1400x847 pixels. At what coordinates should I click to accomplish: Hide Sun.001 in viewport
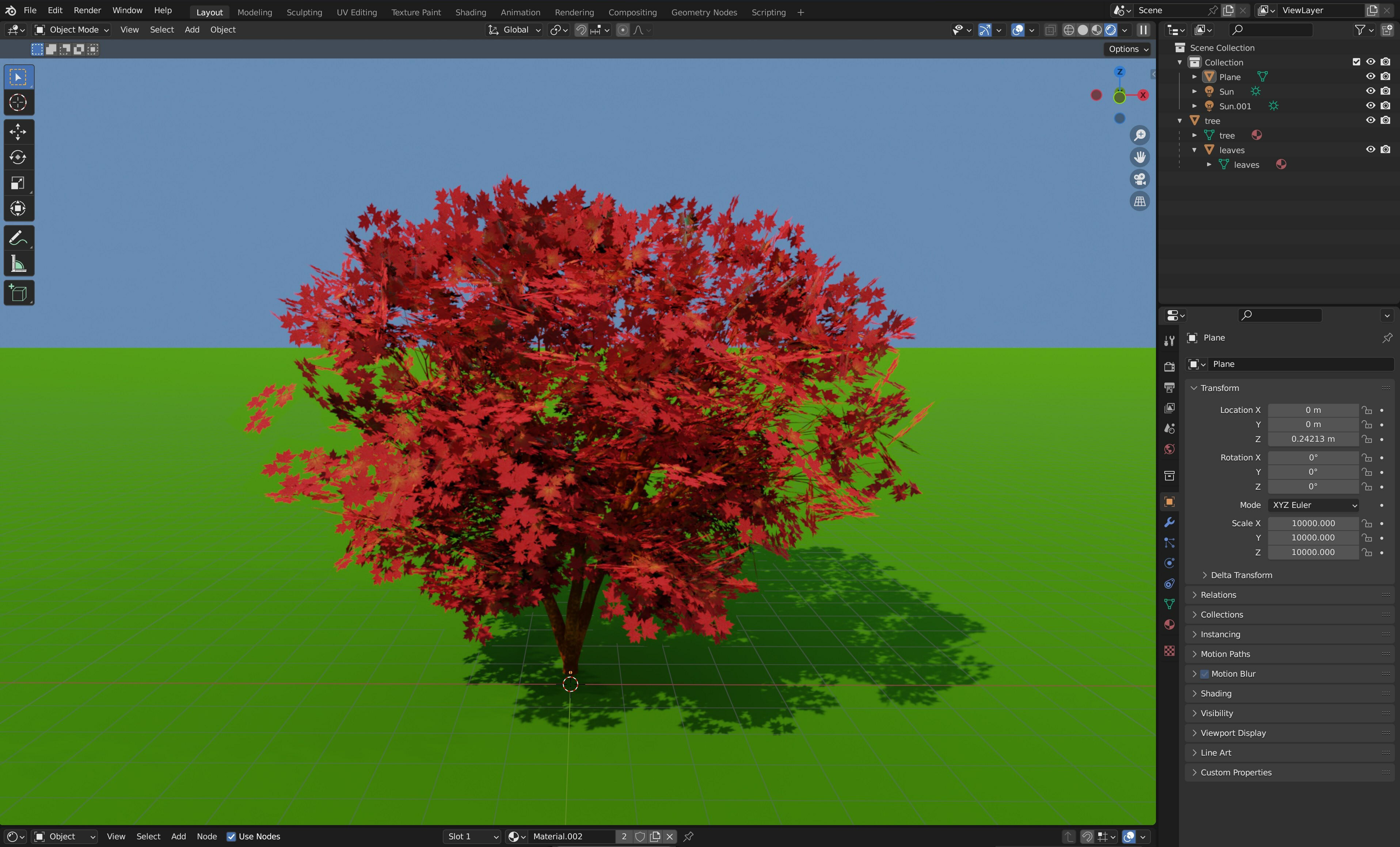tap(1370, 106)
